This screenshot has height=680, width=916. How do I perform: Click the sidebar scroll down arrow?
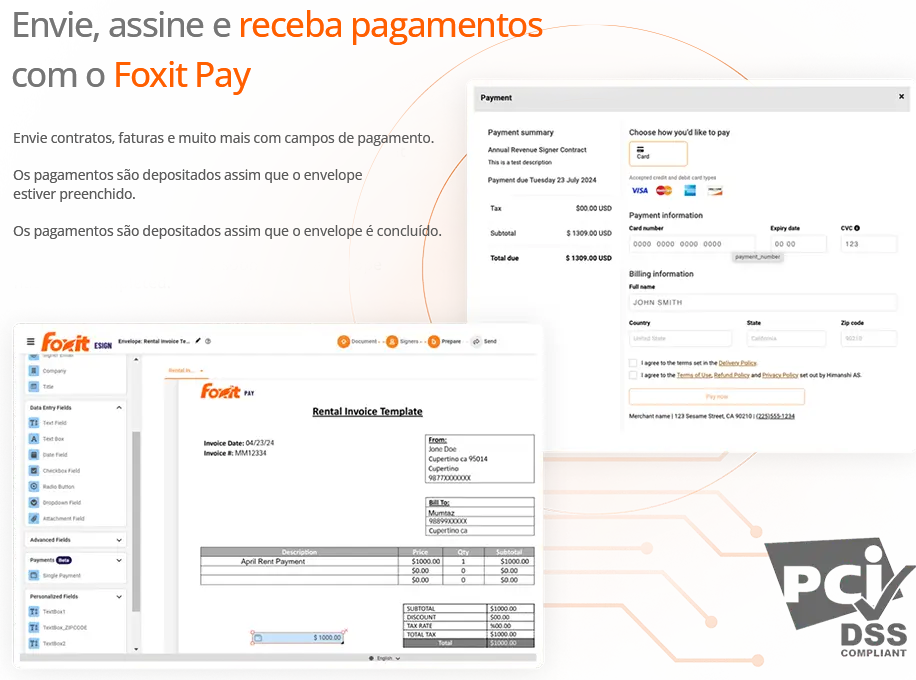click(136, 648)
